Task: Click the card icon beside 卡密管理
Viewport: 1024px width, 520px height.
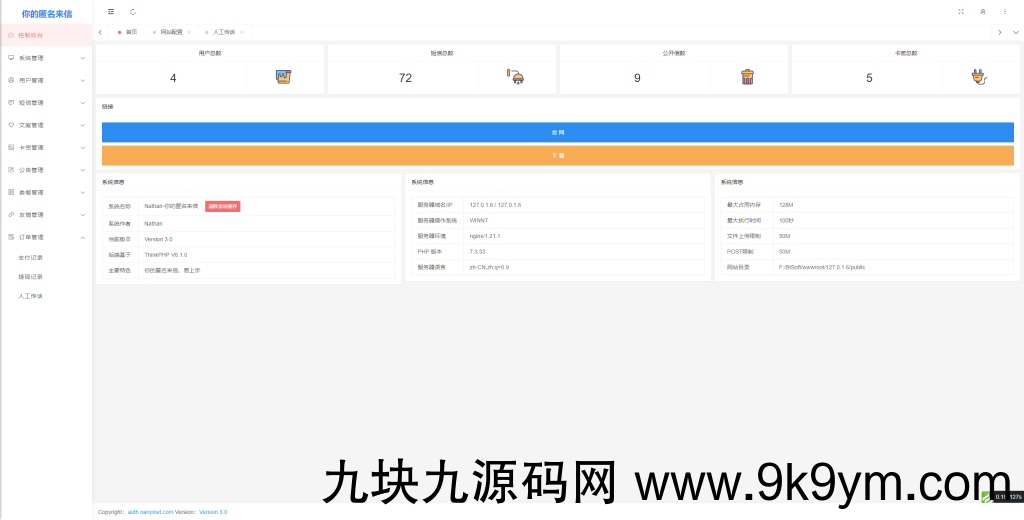Action: [11, 148]
